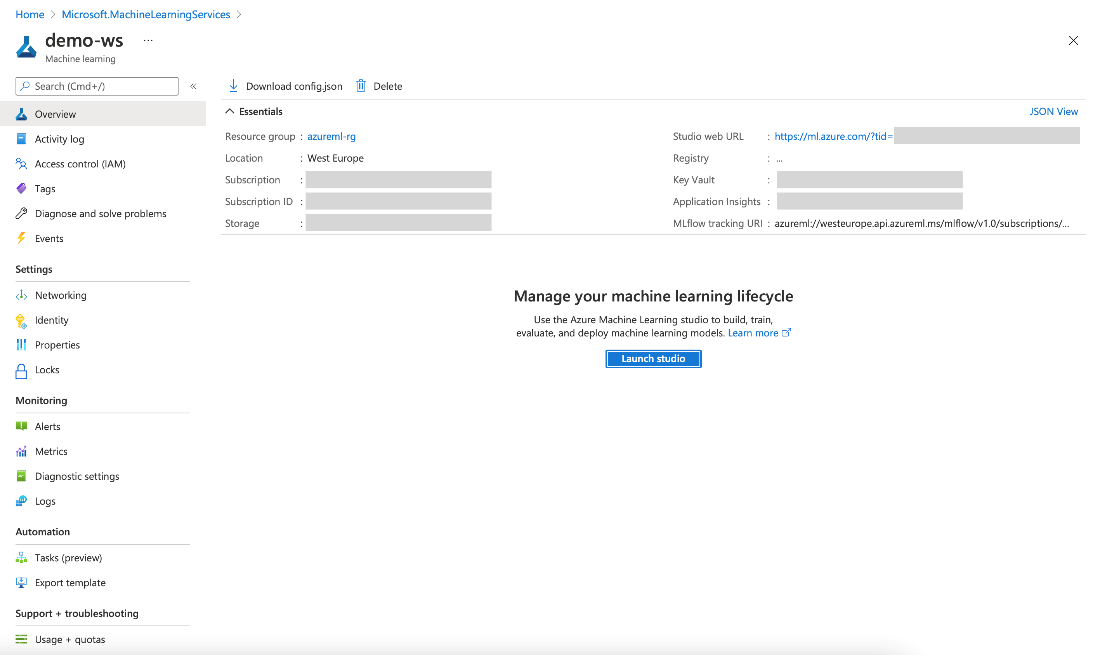The image size is (1100, 655).
Task: Click the Tasks (preview) icon
Action: tap(22, 558)
